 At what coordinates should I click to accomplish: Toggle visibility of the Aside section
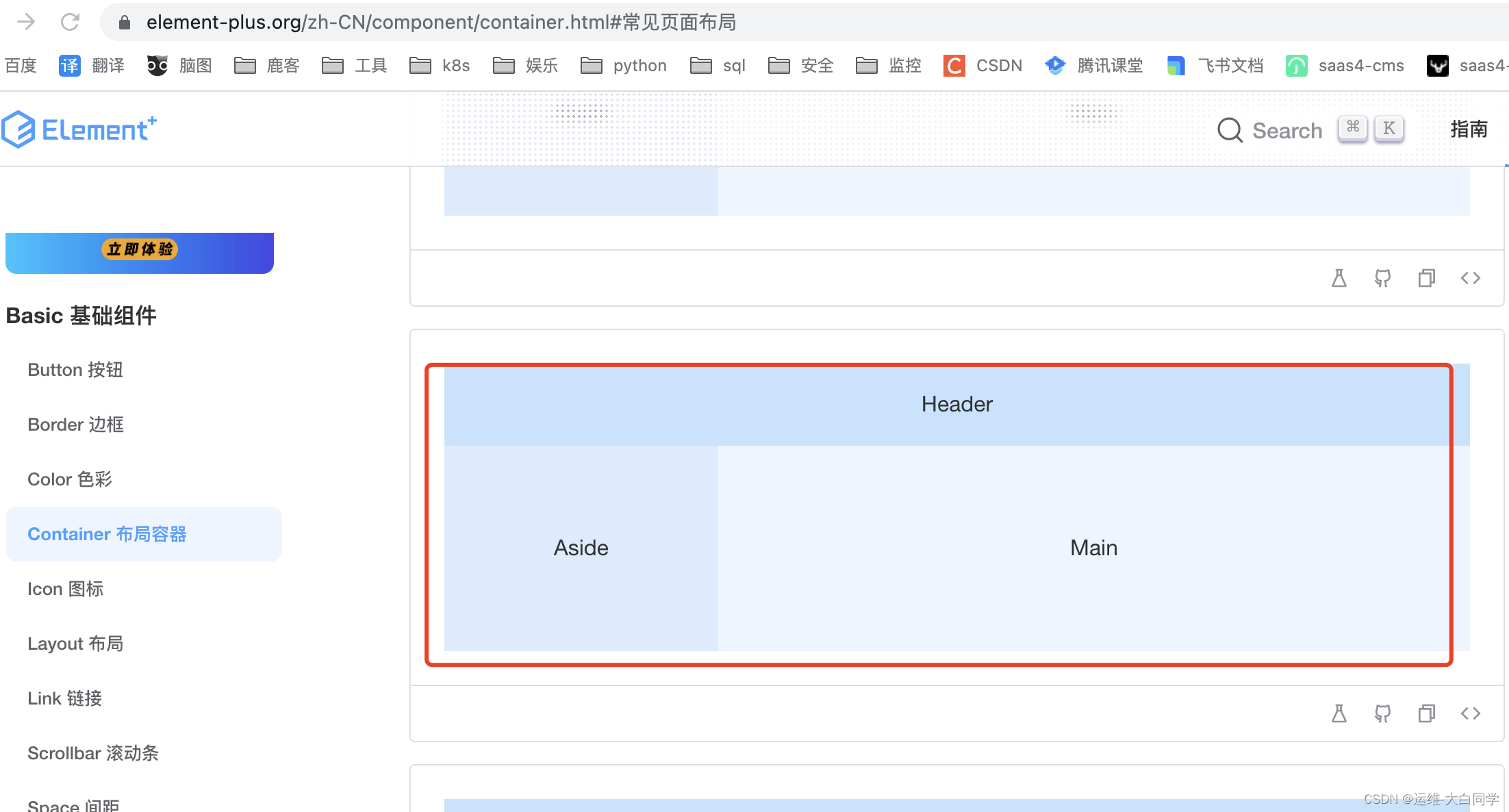(582, 547)
